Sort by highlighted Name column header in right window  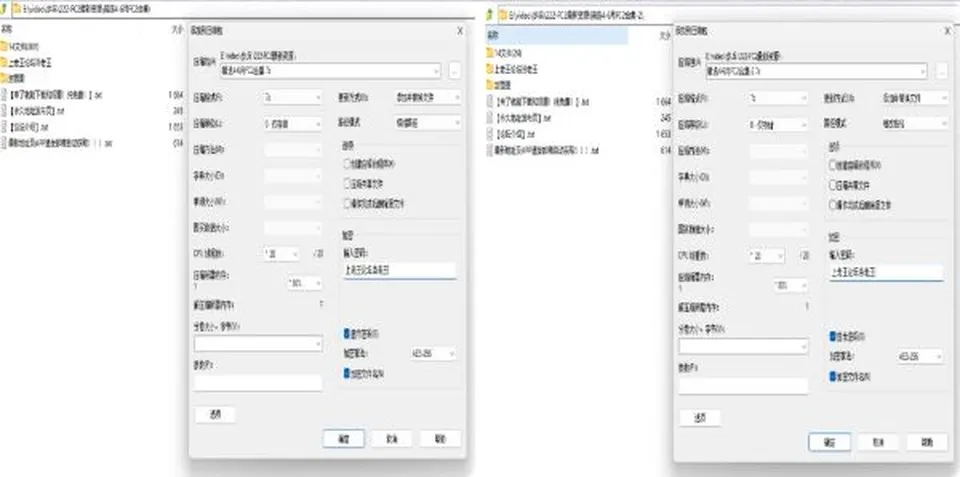click(x=557, y=36)
